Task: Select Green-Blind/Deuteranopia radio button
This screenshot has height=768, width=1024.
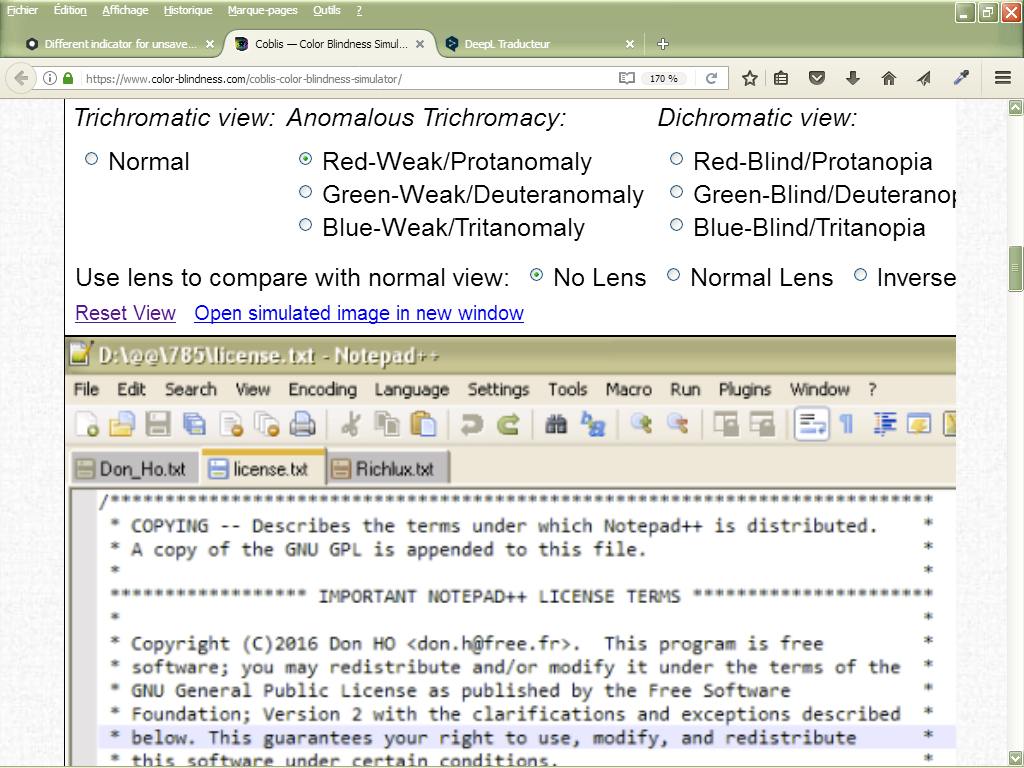Action: (x=677, y=192)
